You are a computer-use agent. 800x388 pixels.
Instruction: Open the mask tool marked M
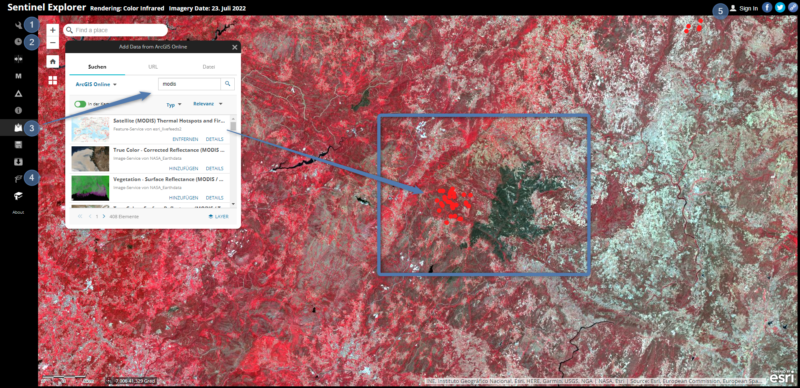19,76
